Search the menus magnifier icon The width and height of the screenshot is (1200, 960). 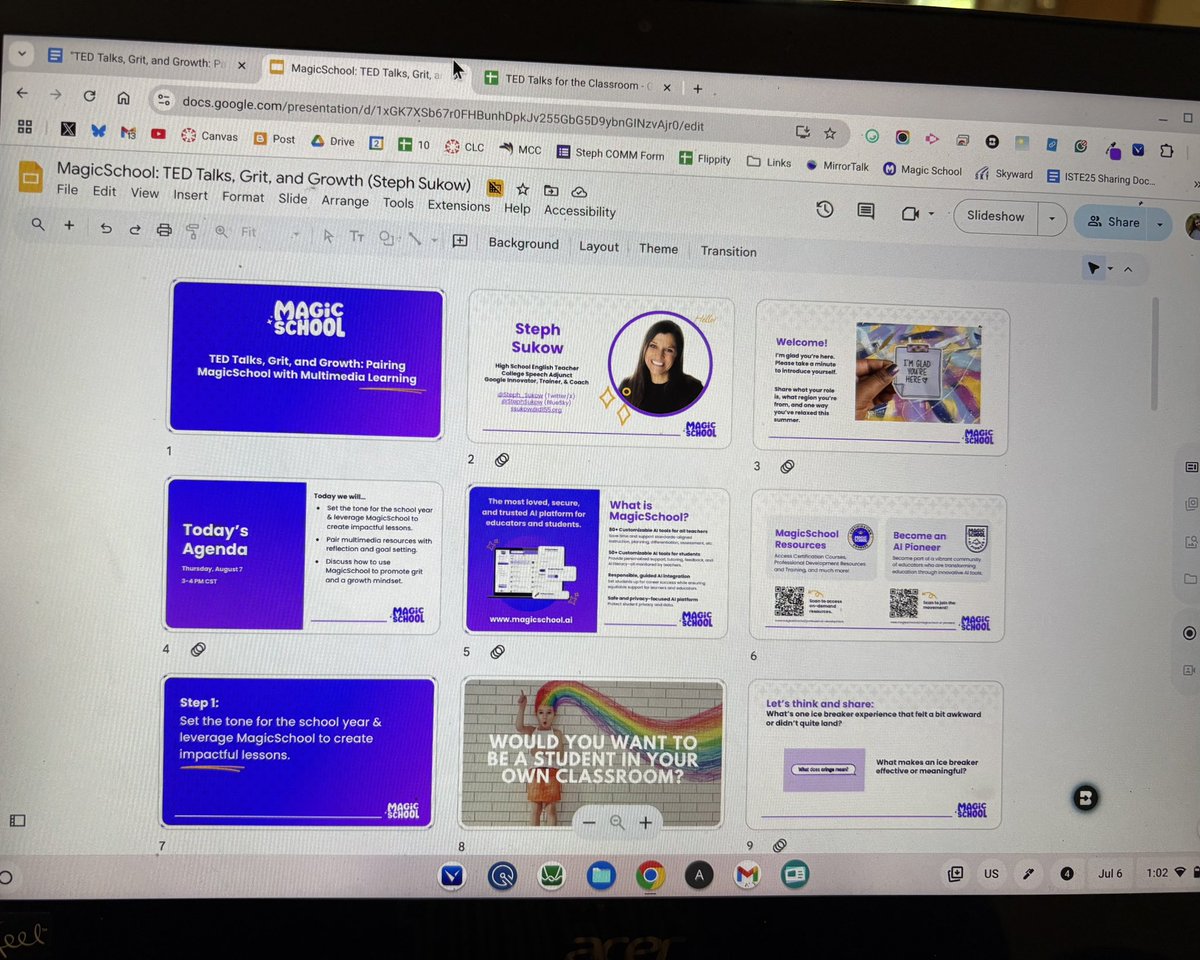pos(38,225)
